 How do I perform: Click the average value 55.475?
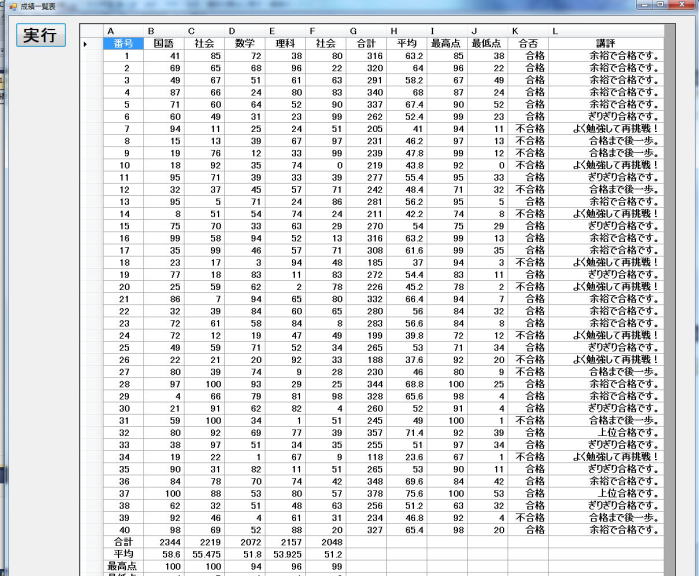205,554
